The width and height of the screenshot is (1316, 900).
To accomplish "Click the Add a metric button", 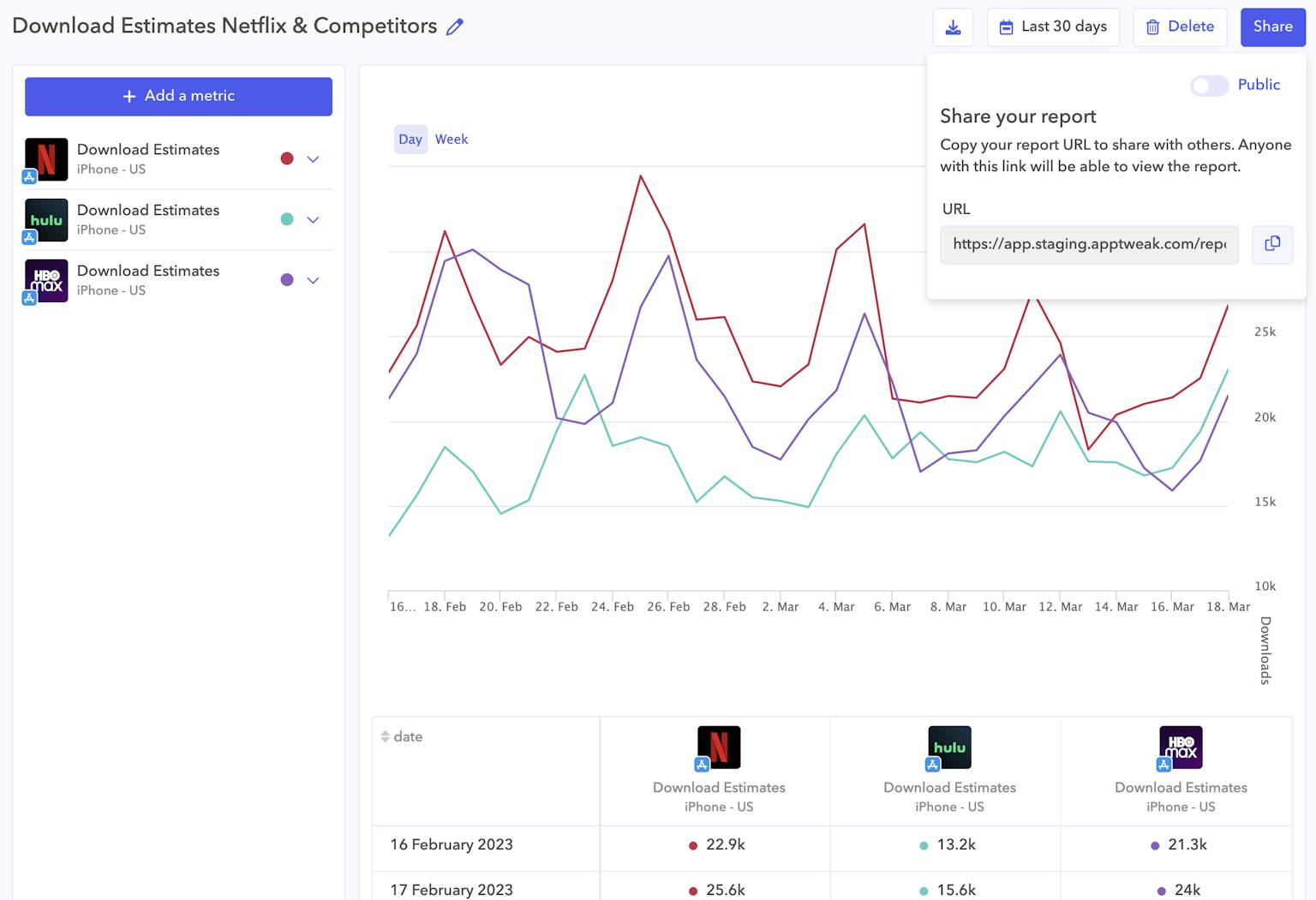I will point(178,96).
